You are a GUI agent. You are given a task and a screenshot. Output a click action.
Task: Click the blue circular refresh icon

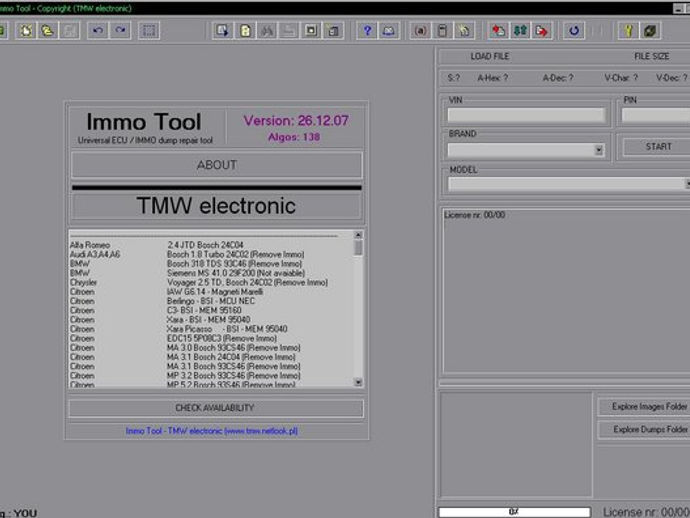pos(574,31)
